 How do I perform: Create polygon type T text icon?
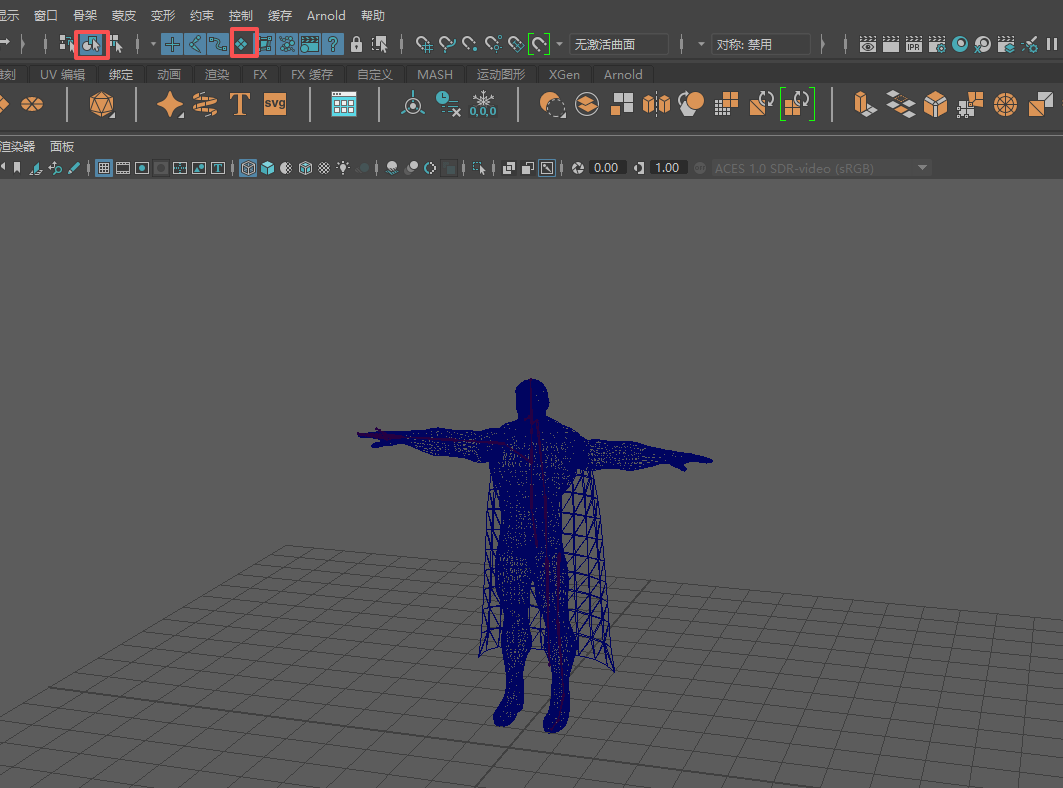point(239,104)
